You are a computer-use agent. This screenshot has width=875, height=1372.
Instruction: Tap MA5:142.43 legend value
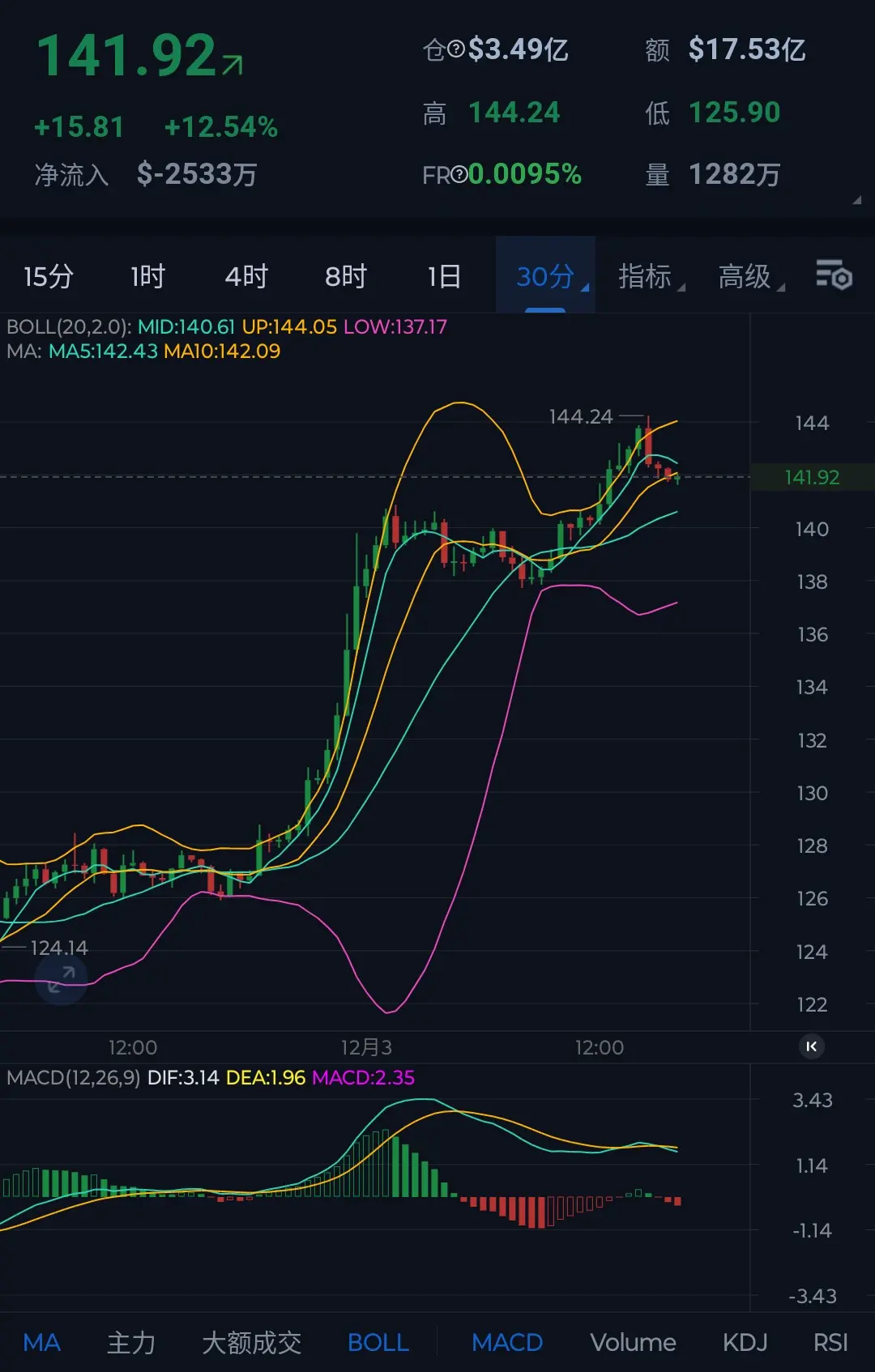click(x=103, y=352)
